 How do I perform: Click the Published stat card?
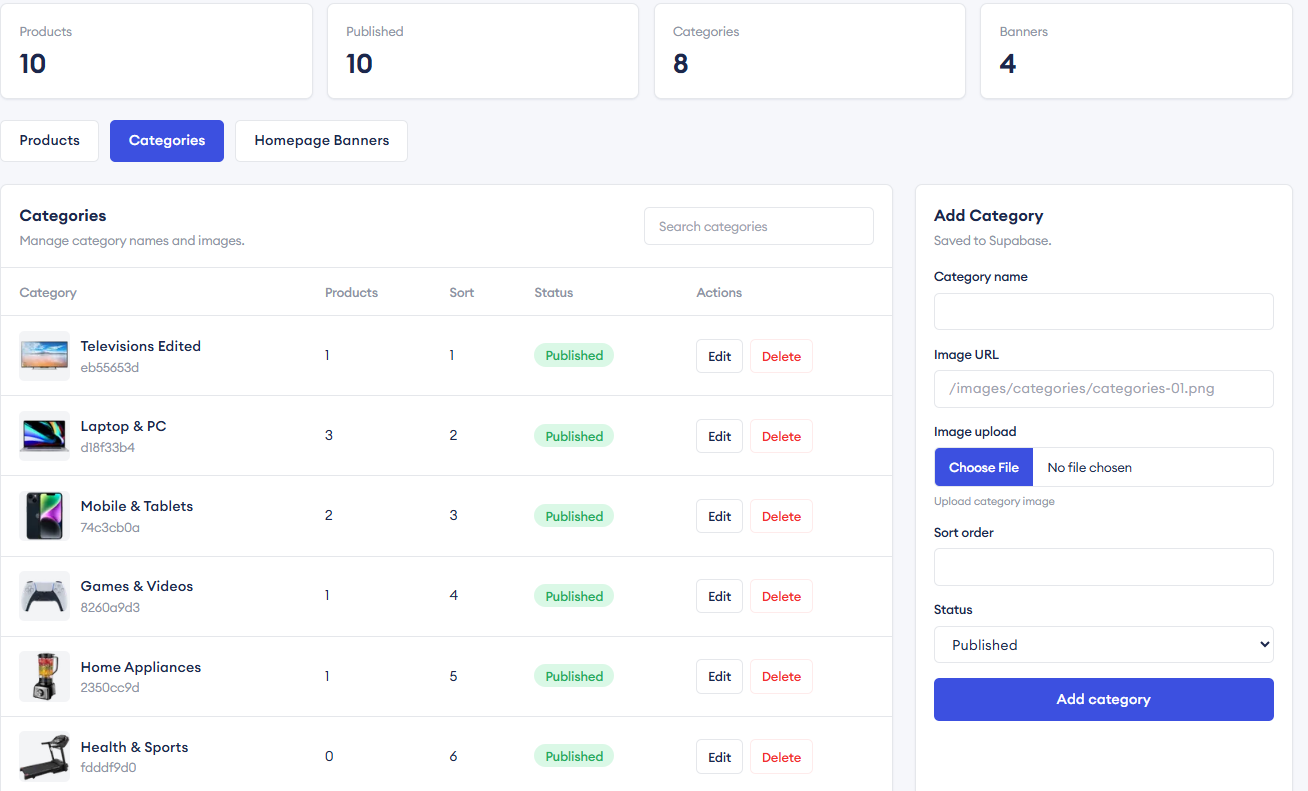point(483,51)
